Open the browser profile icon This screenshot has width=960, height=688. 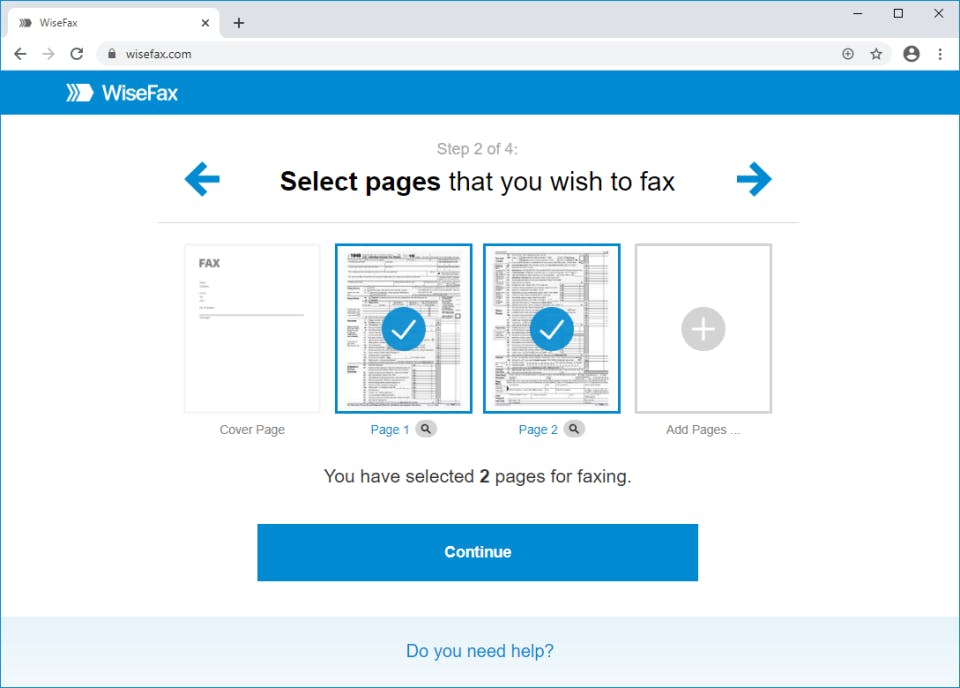pyautogui.click(x=911, y=54)
